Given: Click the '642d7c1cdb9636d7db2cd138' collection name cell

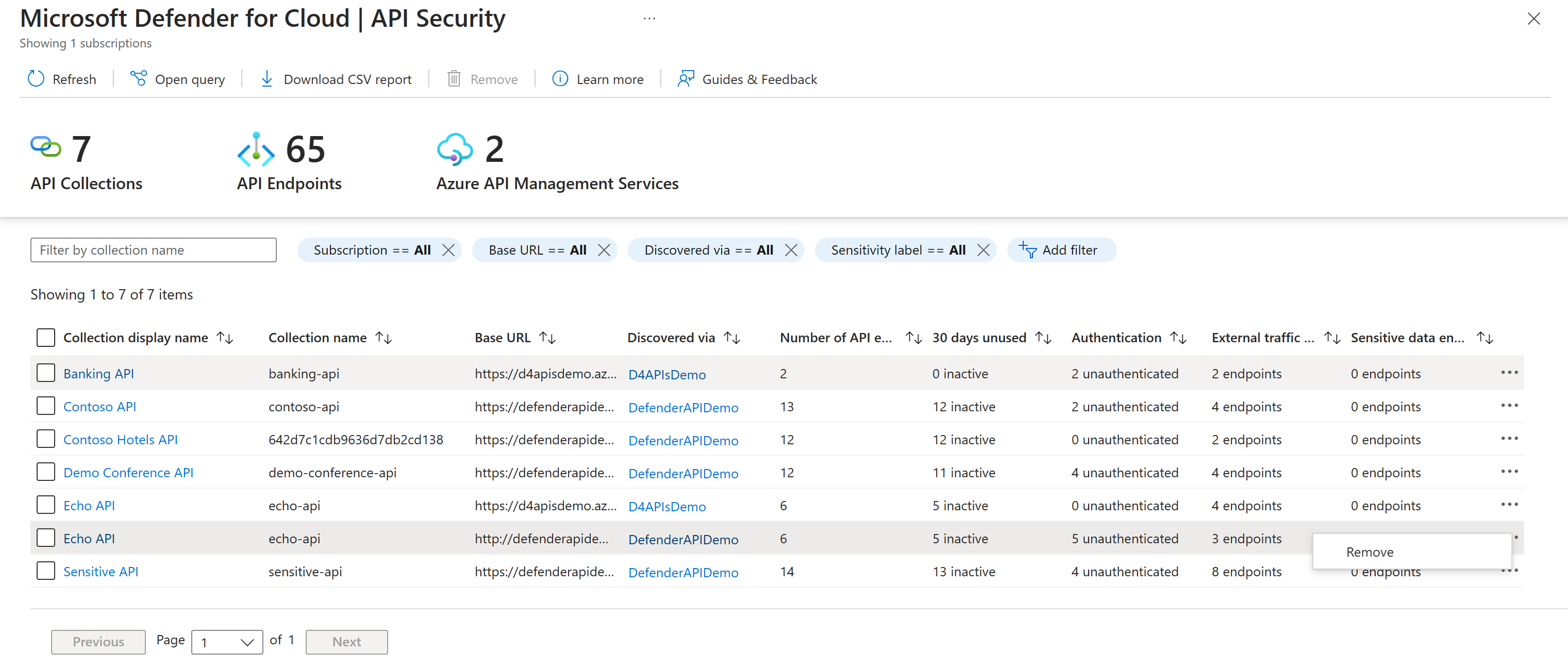Looking at the screenshot, I should point(356,439).
